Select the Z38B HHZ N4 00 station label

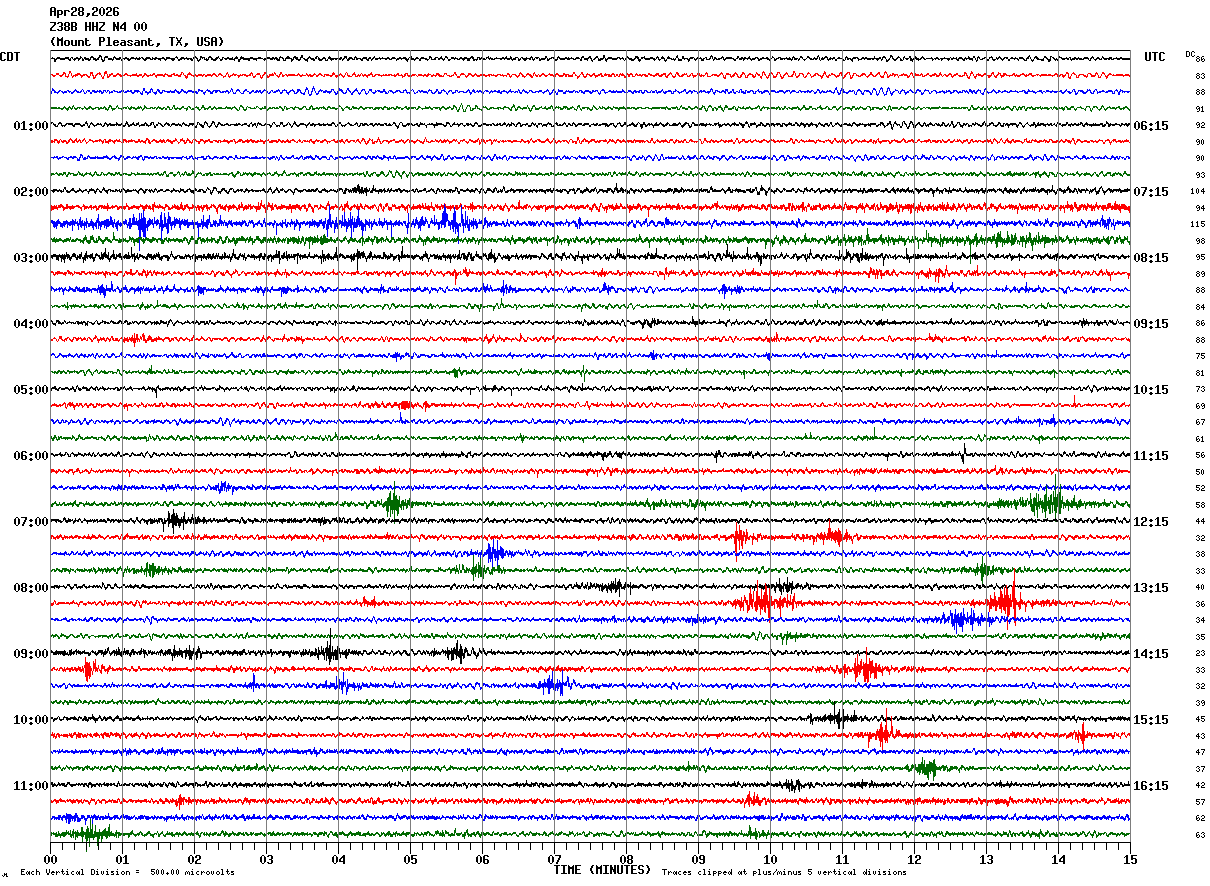pyautogui.click(x=98, y=27)
